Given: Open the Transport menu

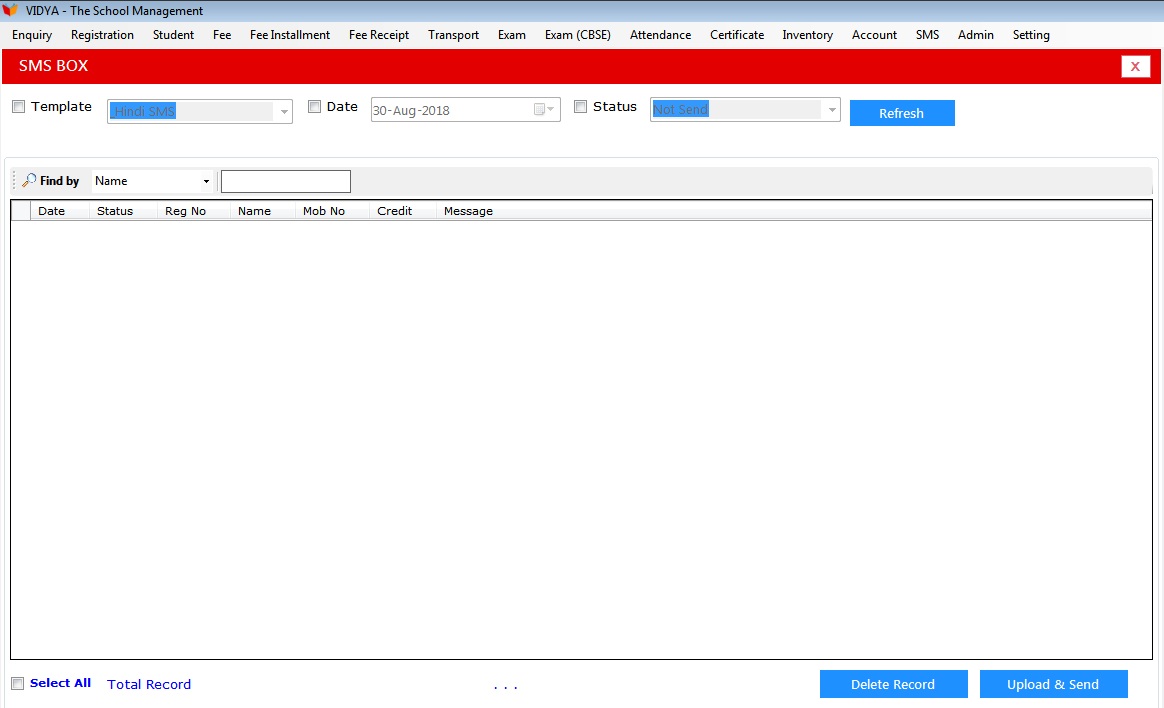Looking at the screenshot, I should (x=454, y=35).
